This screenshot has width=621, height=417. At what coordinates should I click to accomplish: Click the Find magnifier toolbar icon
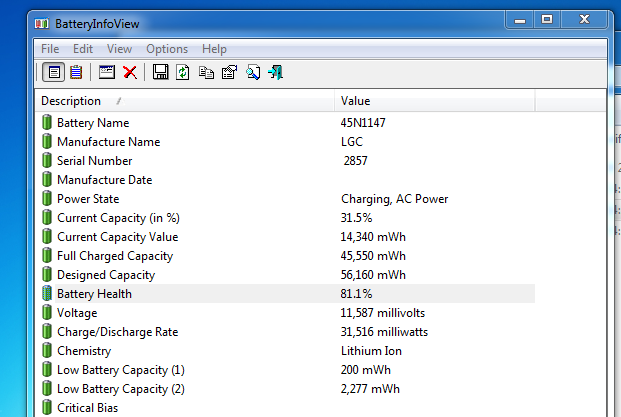click(x=253, y=72)
